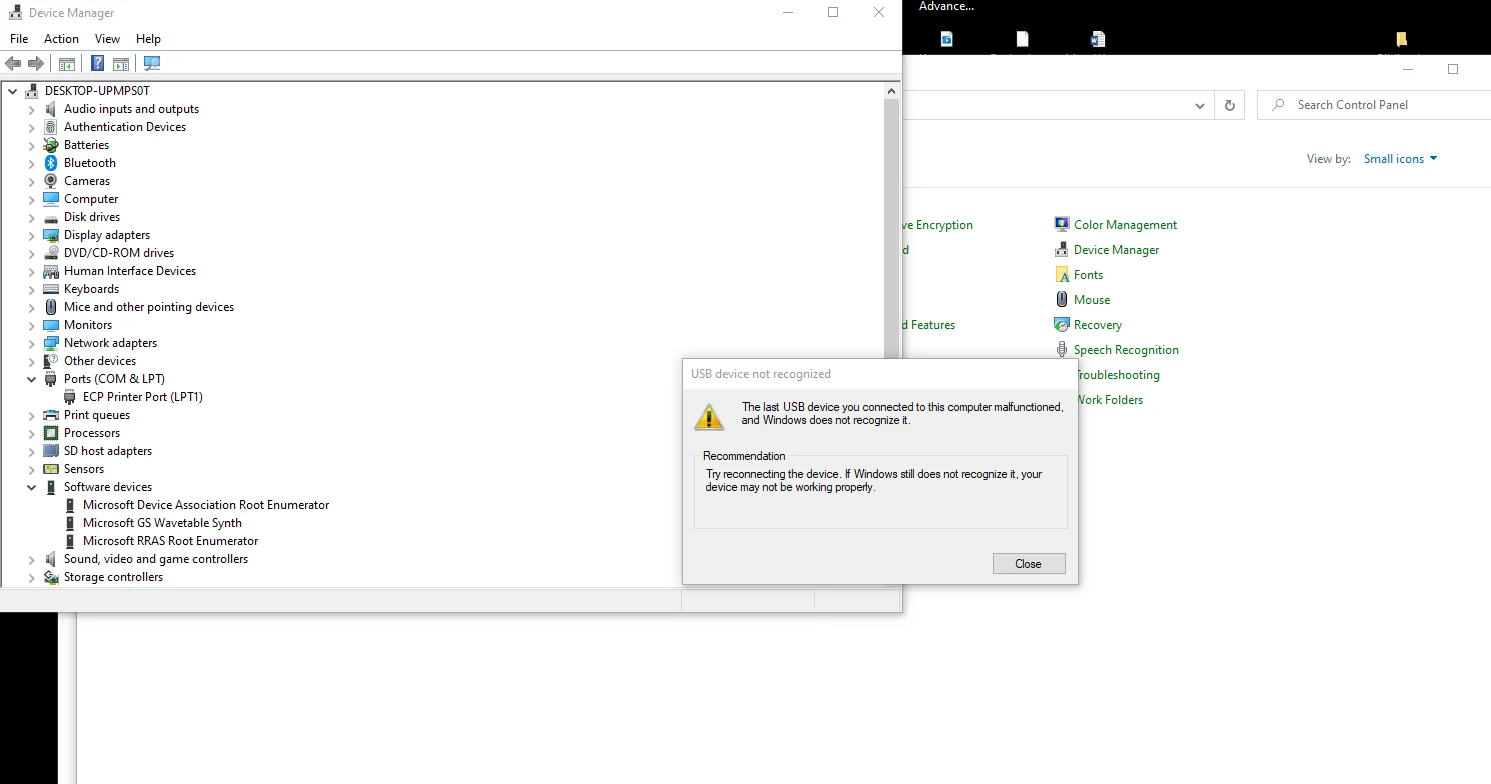Image resolution: width=1491 pixels, height=784 pixels.
Task: Select Microsoft RRAS Root Enumerator
Action: 170,541
